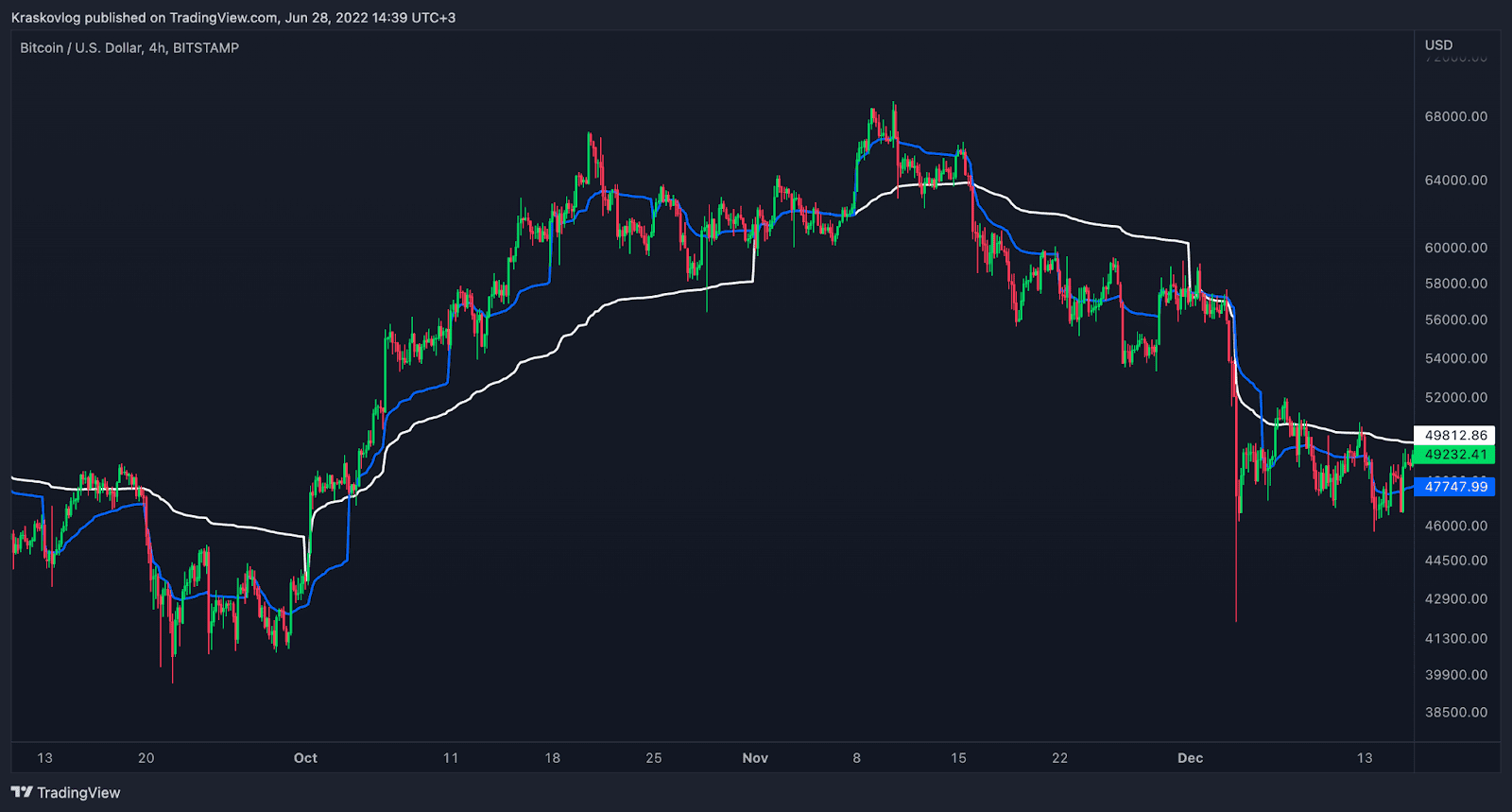Click the 68000.00 price axis label
1512x812 pixels.
[1456, 117]
